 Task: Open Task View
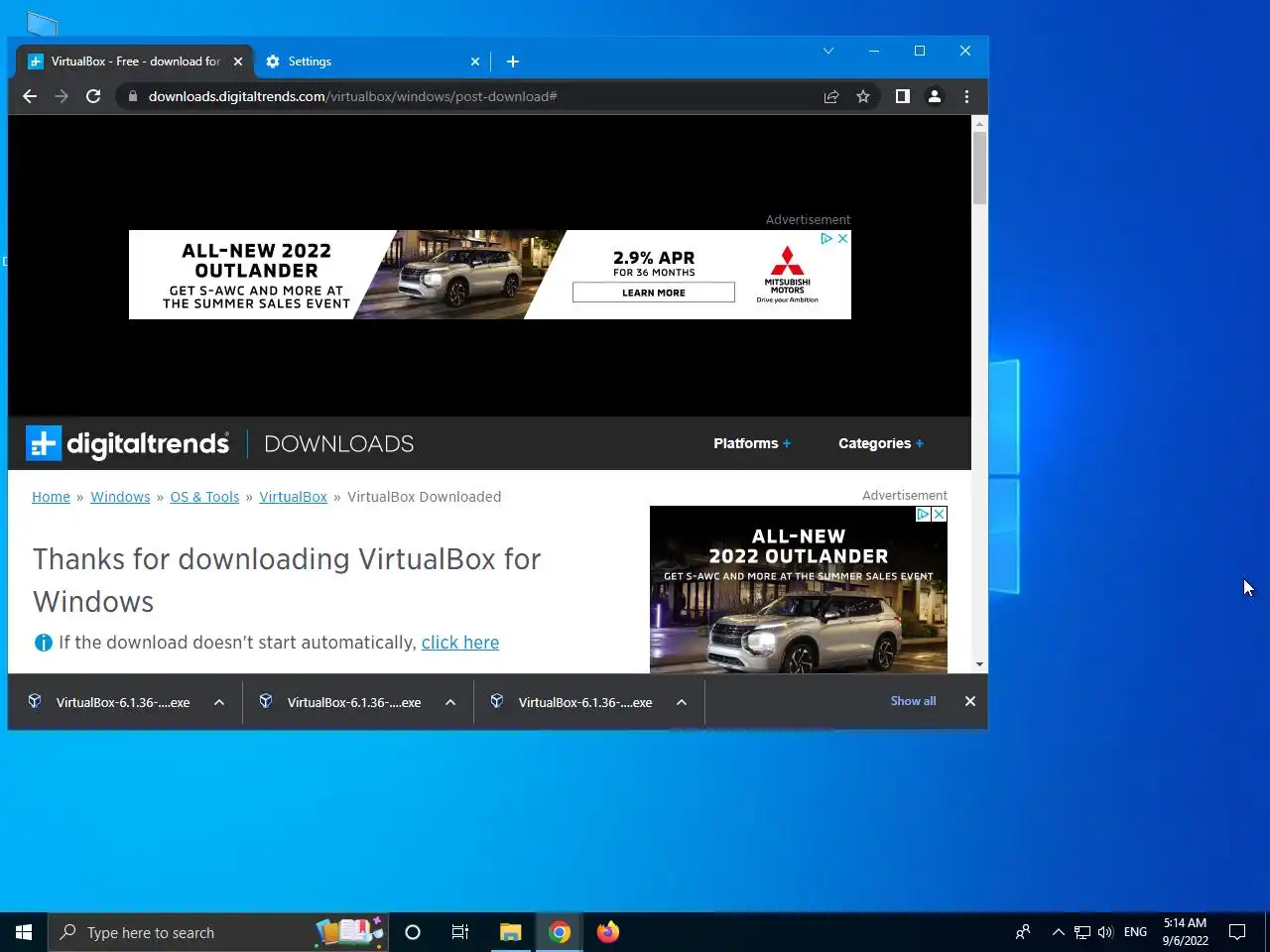[x=460, y=932]
